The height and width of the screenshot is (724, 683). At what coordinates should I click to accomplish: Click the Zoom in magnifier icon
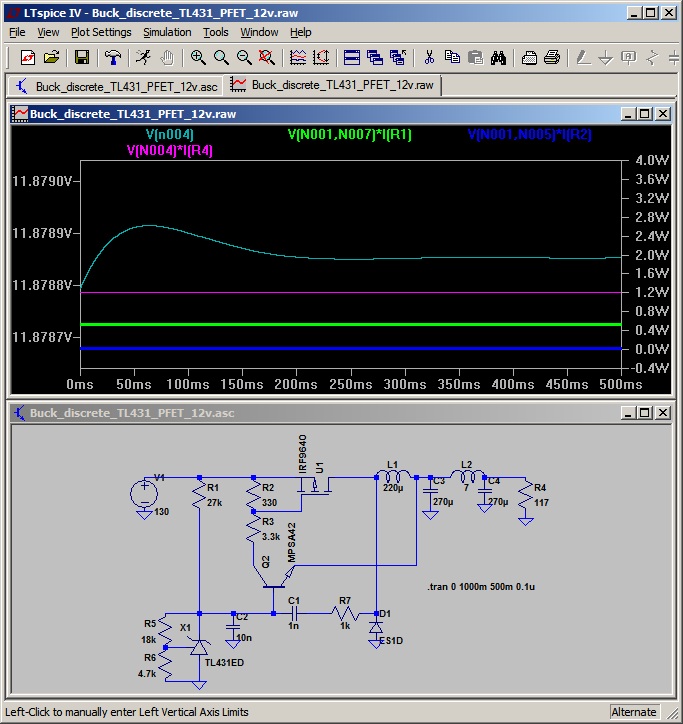(x=198, y=57)
